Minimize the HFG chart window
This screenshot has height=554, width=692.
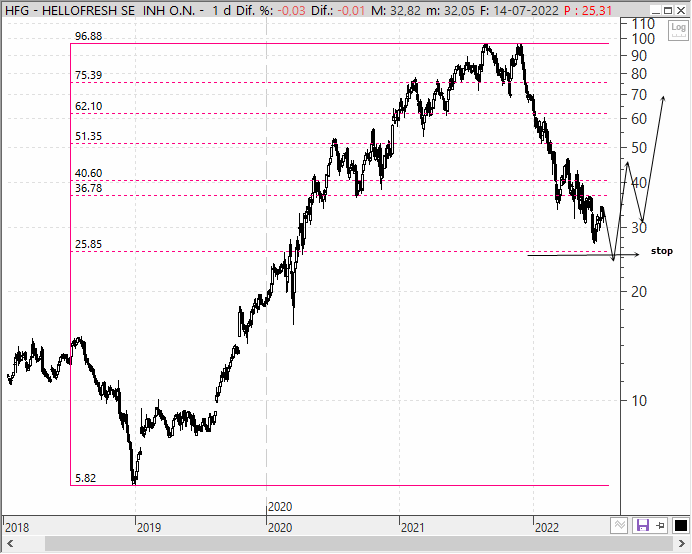point(657,10)
